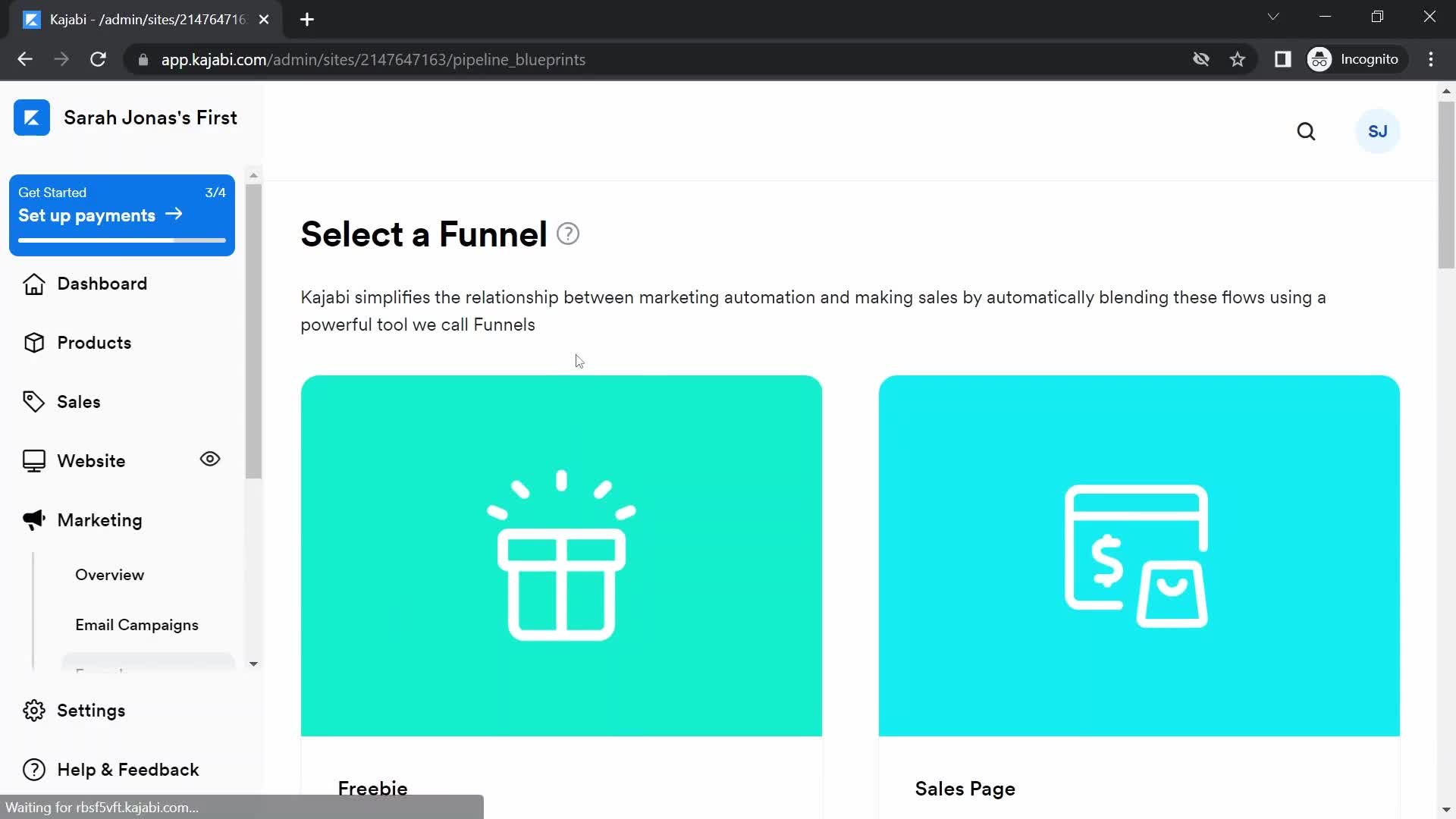Click the Kajabi logo icon
Image resolution: width=1456 pixels, height=819 pixels.
point(32,118)
